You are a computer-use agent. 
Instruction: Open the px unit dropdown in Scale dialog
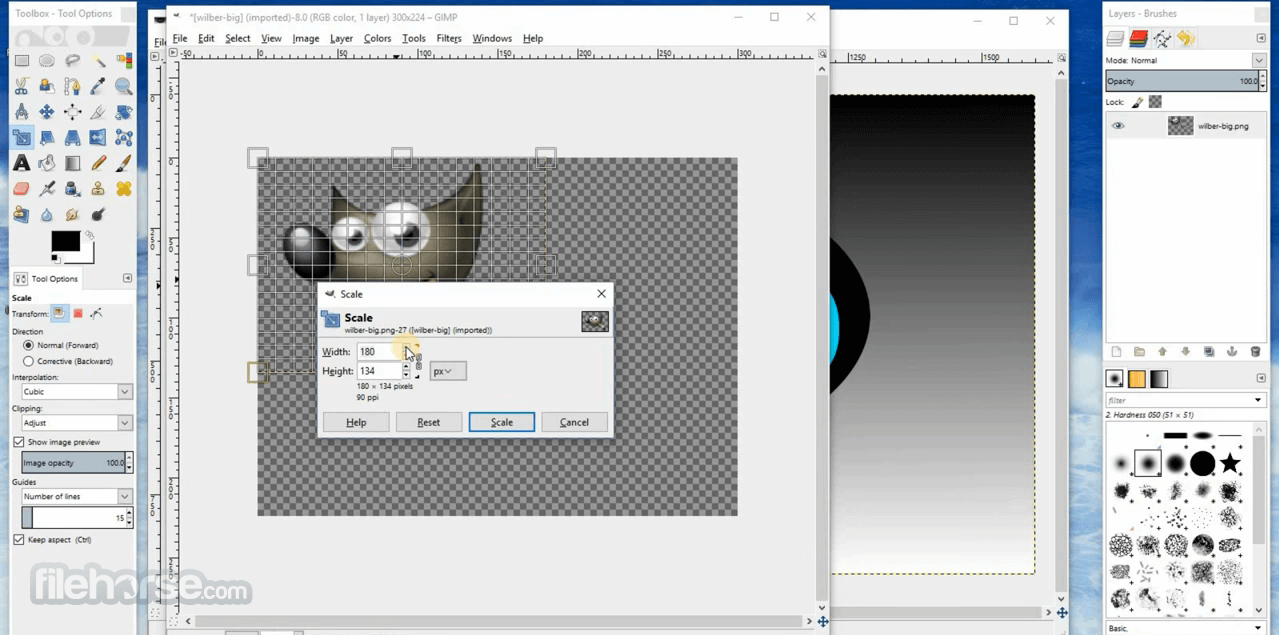pyautogui.click(x=448, y=371)
